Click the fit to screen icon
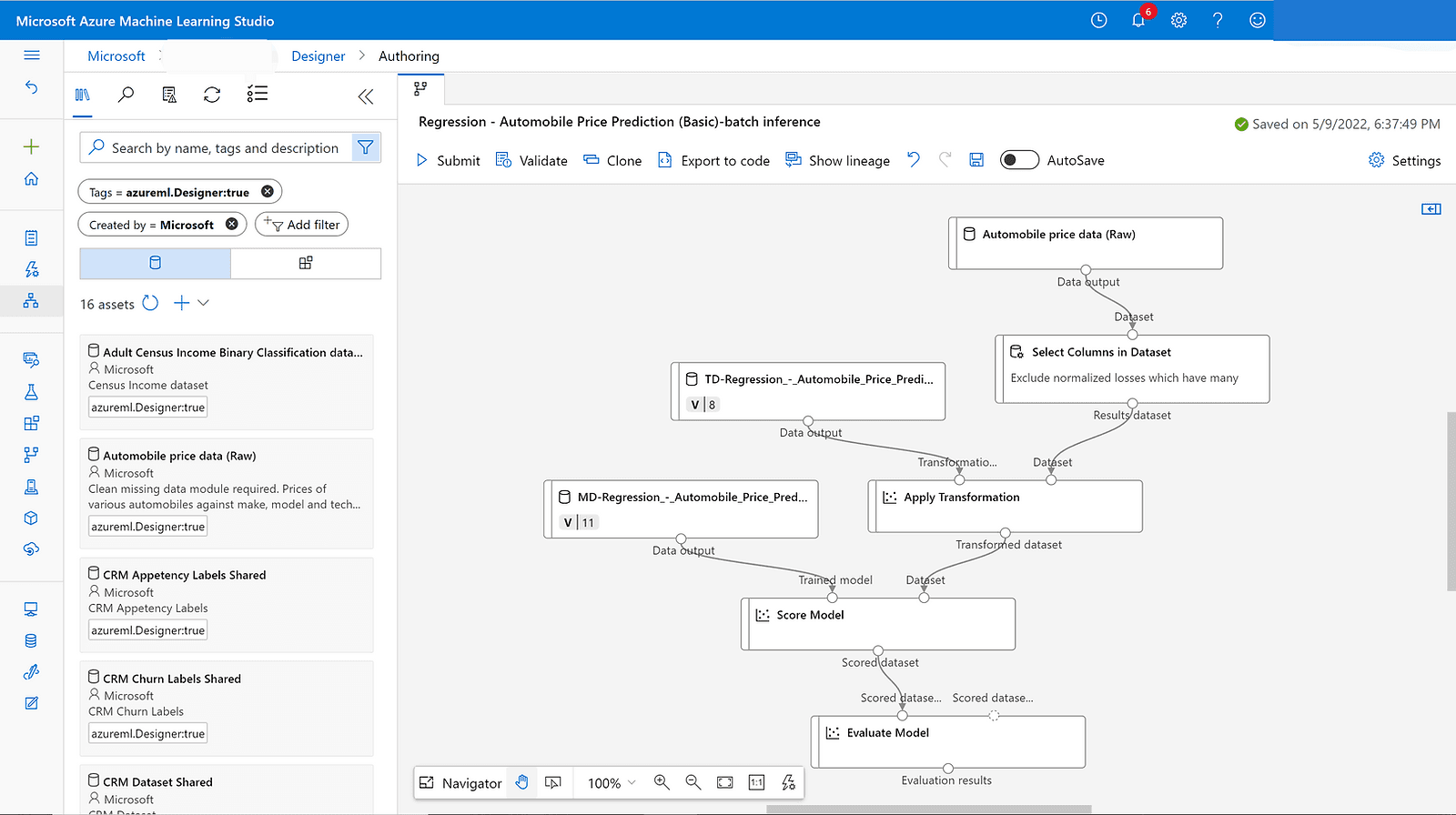 725,782
